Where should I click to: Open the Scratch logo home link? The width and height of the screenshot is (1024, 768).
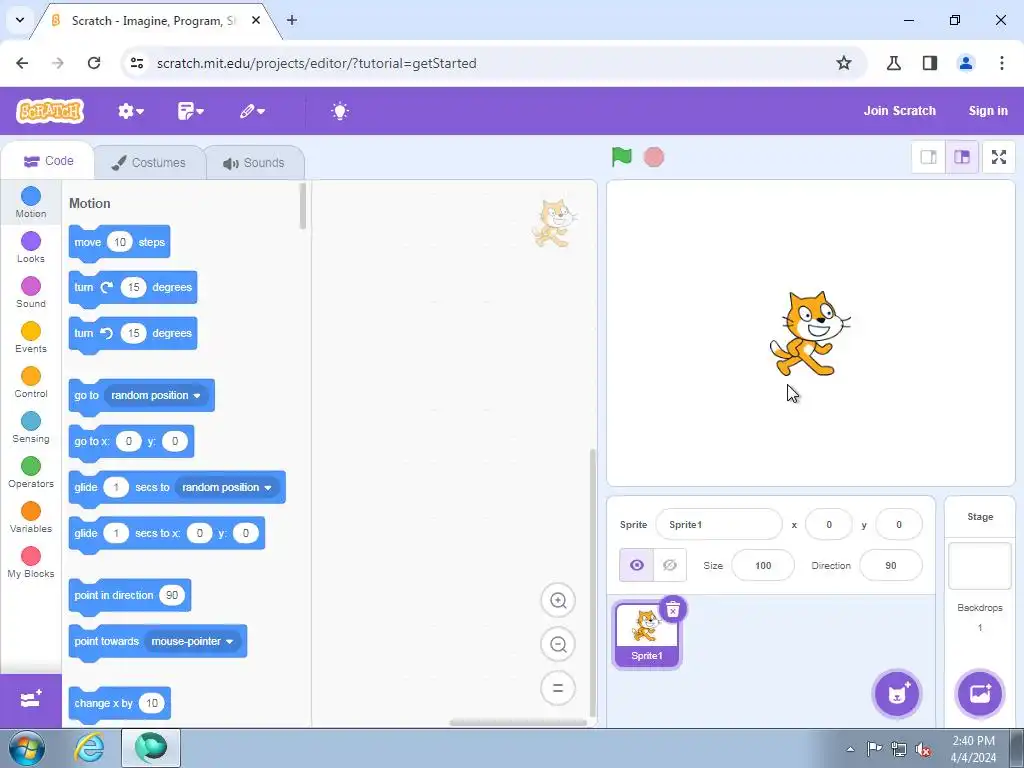(50, 111)
